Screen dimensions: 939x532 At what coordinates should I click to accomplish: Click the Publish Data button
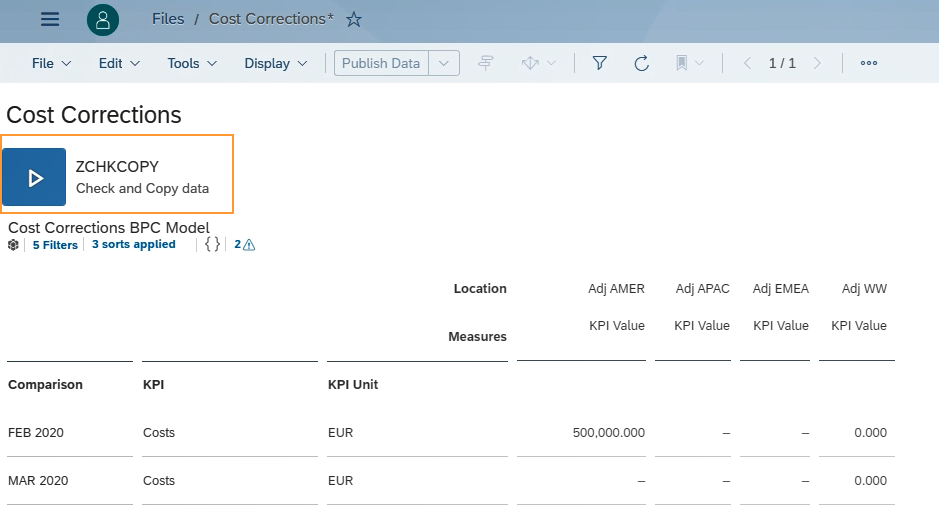[x=381, y=64]
